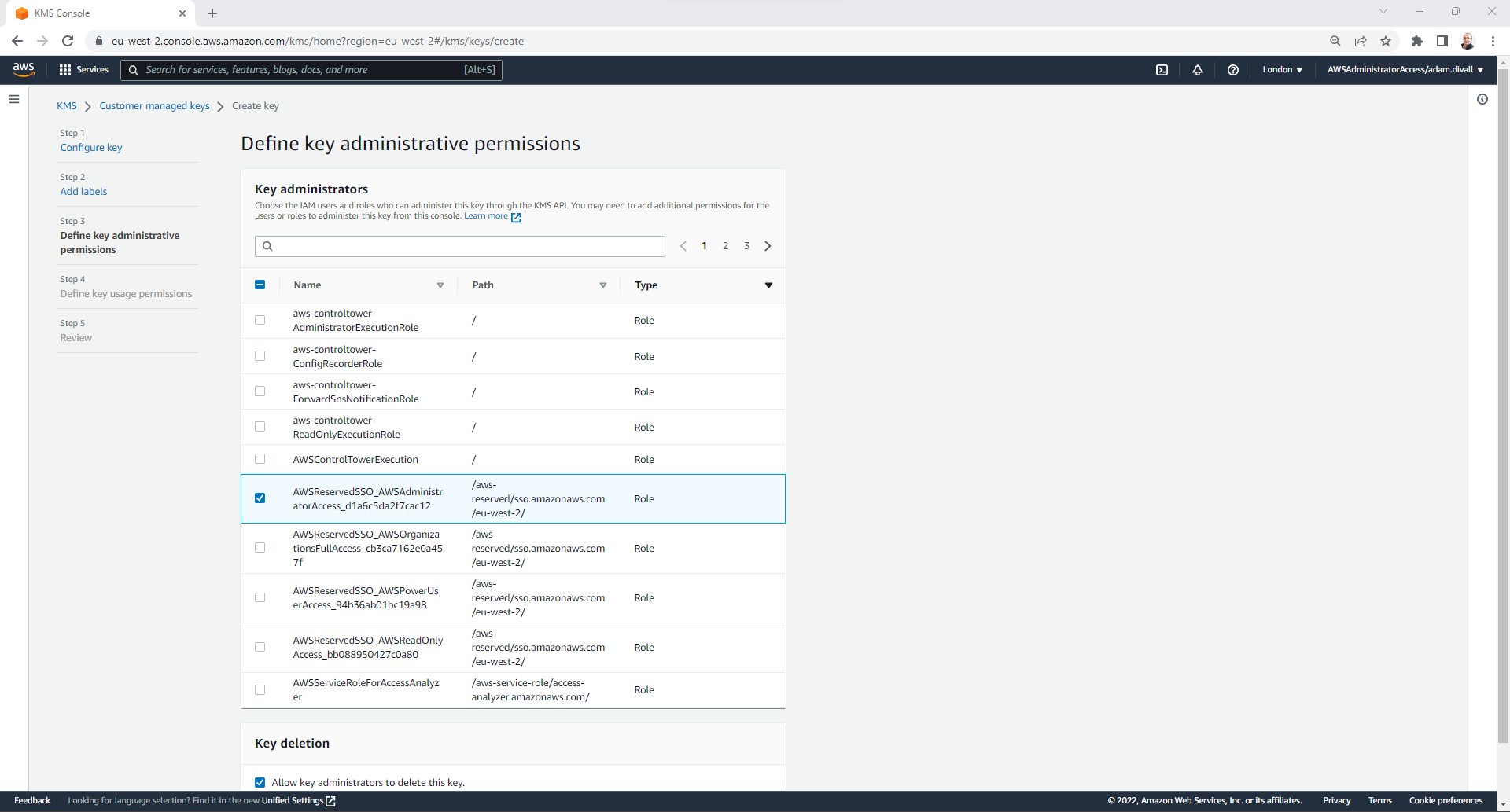Toggle Allow key administrators to delete this key

coord(260,782)
